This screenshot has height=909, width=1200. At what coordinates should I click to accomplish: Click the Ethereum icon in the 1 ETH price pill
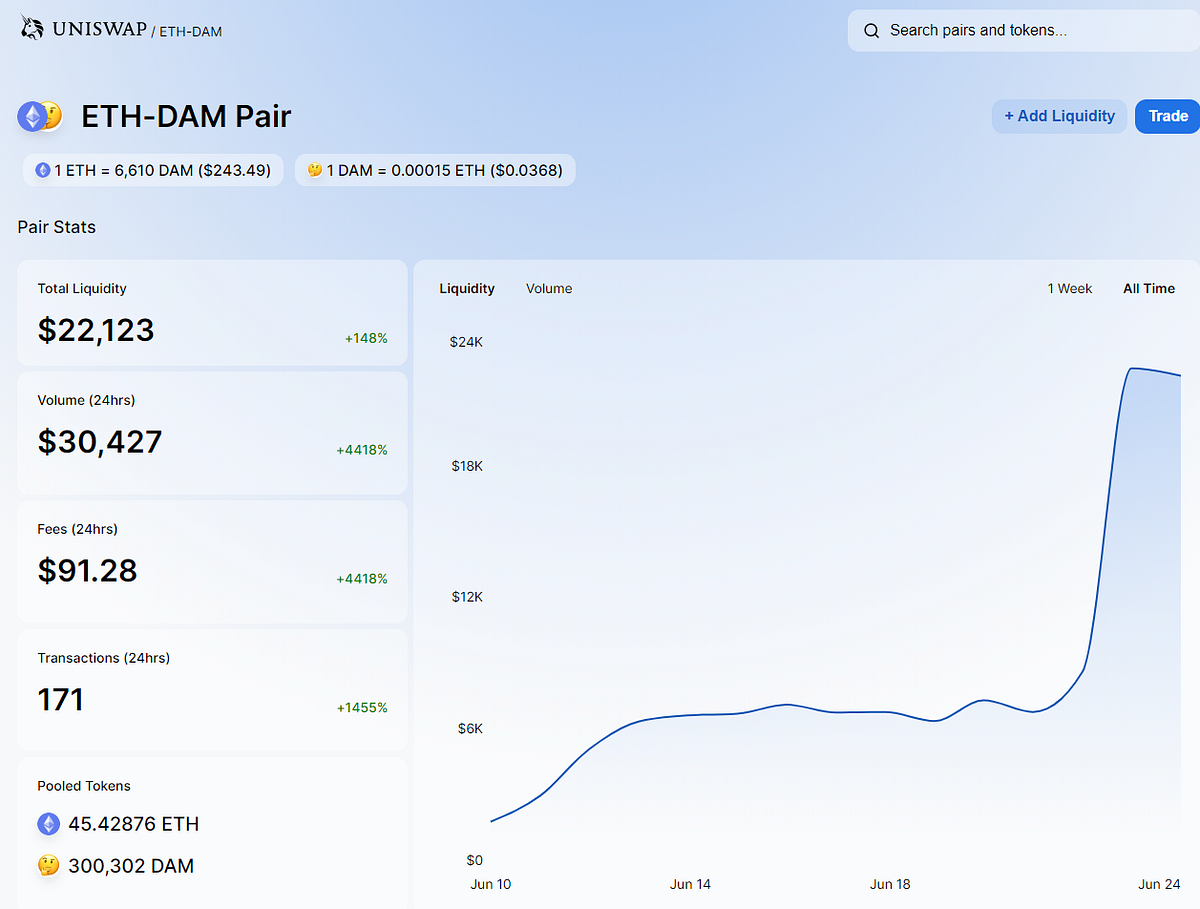(42, 170)
